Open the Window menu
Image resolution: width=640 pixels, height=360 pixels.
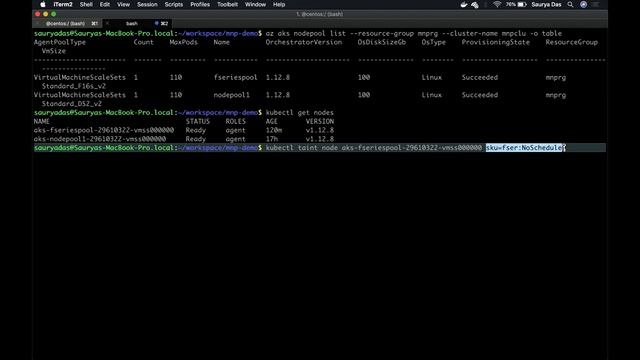tap(255, 4)
